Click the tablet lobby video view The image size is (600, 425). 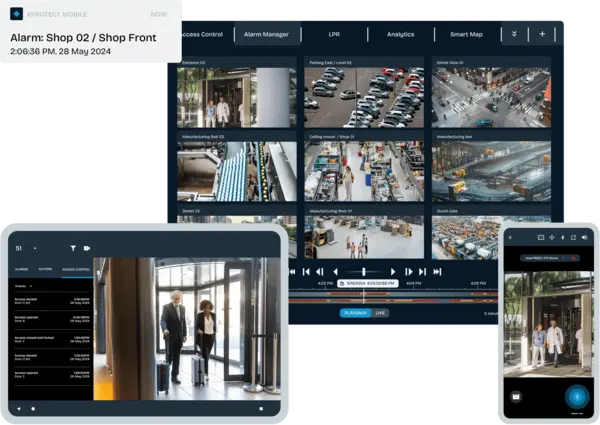click(x=187, y=329)
